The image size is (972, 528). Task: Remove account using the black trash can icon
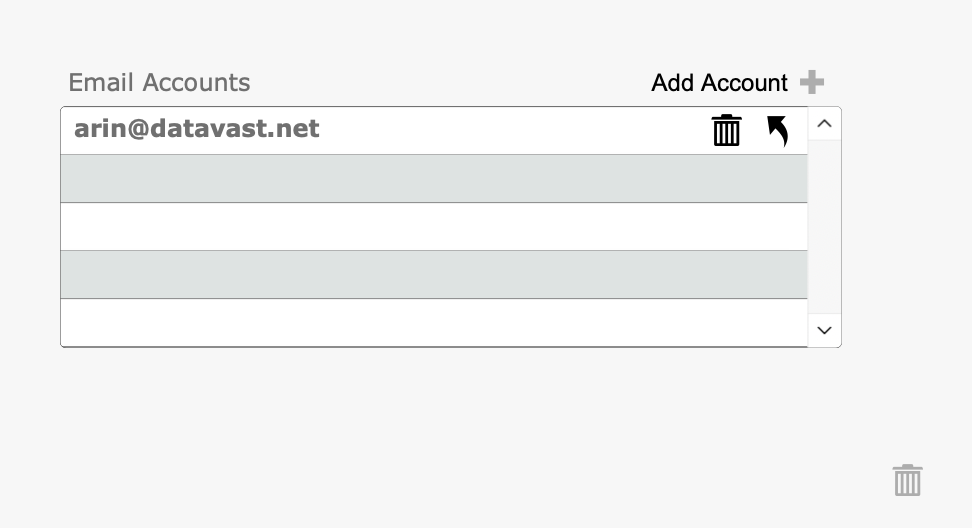(726, 130)
